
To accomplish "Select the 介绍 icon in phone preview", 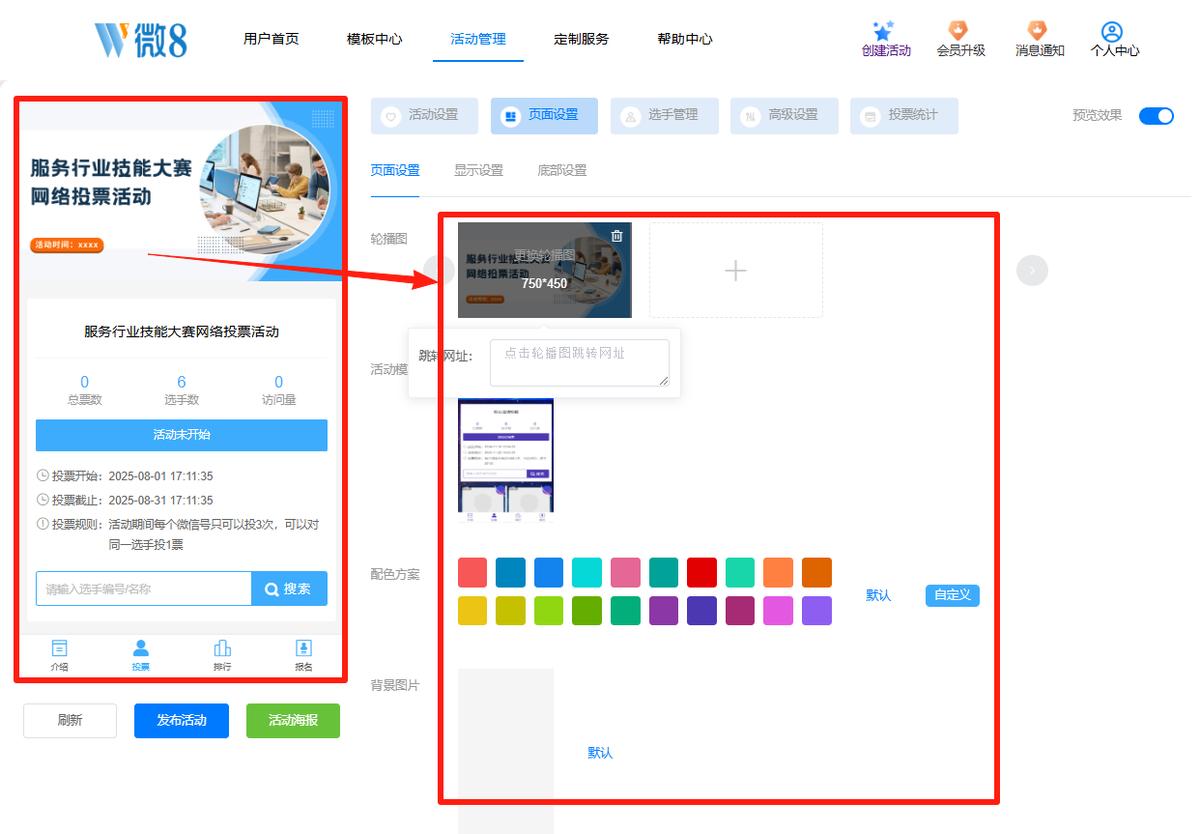I will [x=60, y=648].
